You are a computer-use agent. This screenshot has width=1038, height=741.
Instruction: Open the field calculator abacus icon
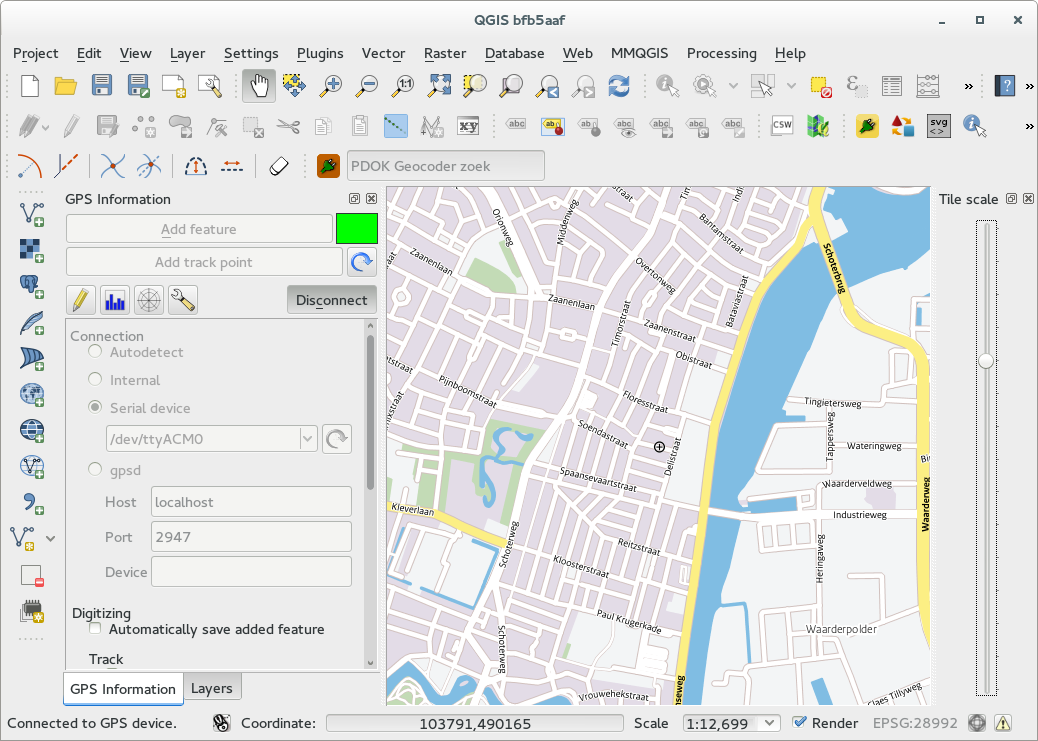coord(927,86)
